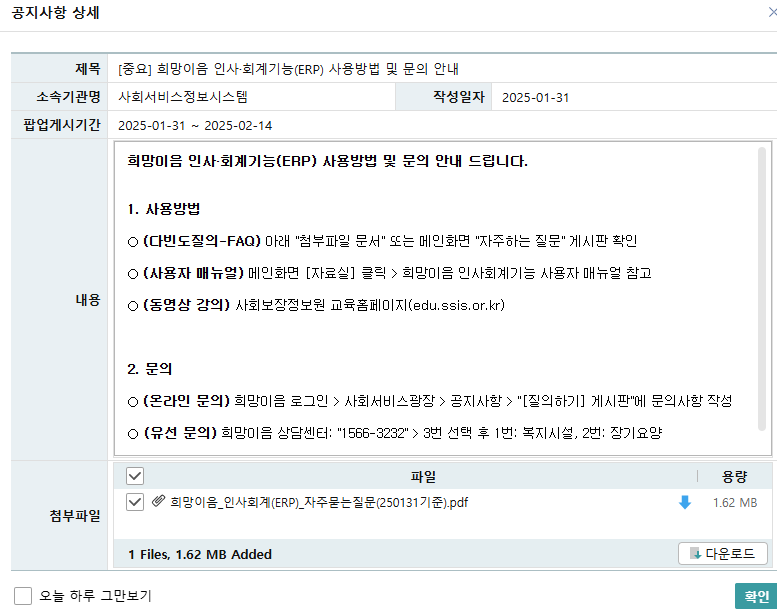
Task: Click the content area vertical scrollbar
Action: [762, 289]
